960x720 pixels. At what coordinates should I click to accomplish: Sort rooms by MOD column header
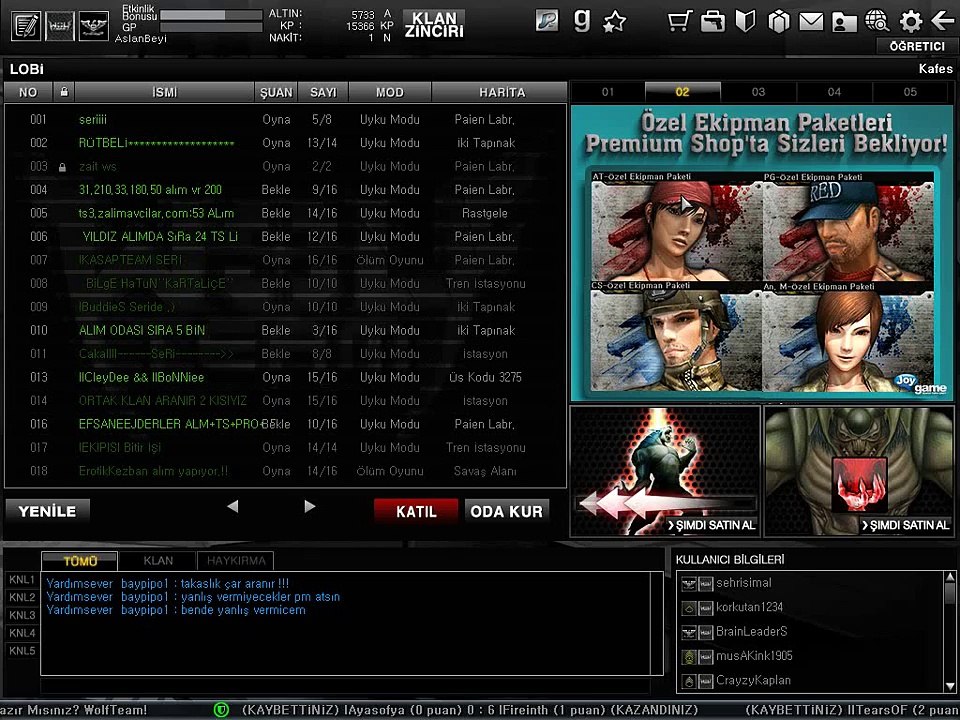coord(390,92)
